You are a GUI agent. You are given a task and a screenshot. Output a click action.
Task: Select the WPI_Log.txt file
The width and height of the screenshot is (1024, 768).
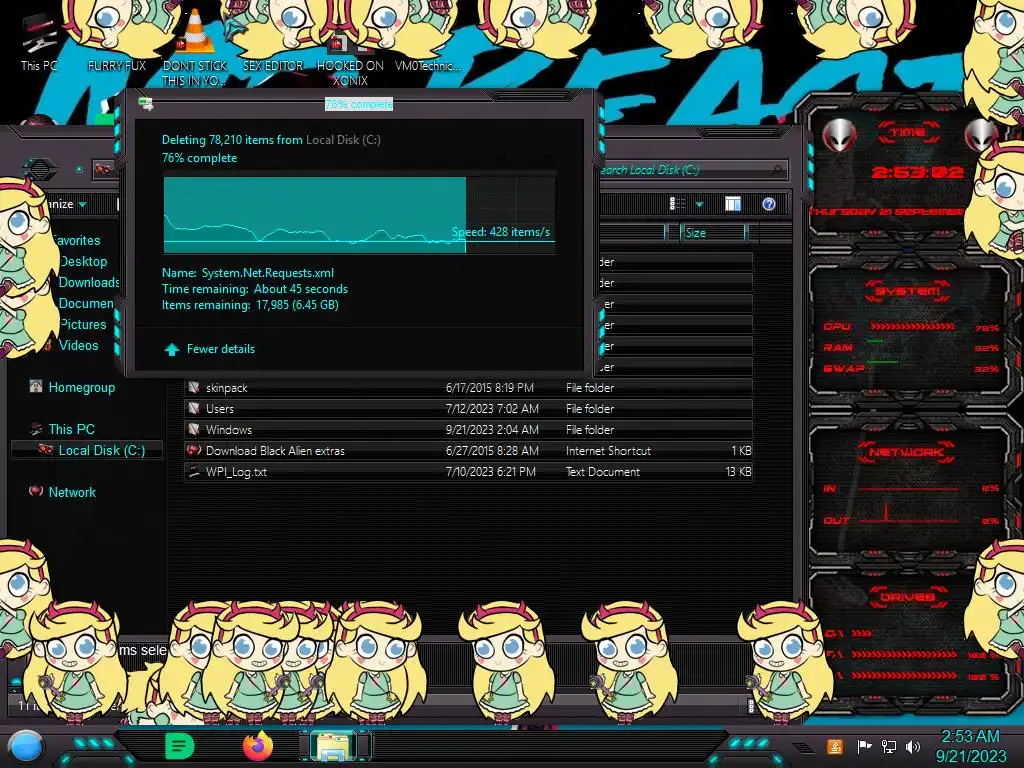point(468,472)
